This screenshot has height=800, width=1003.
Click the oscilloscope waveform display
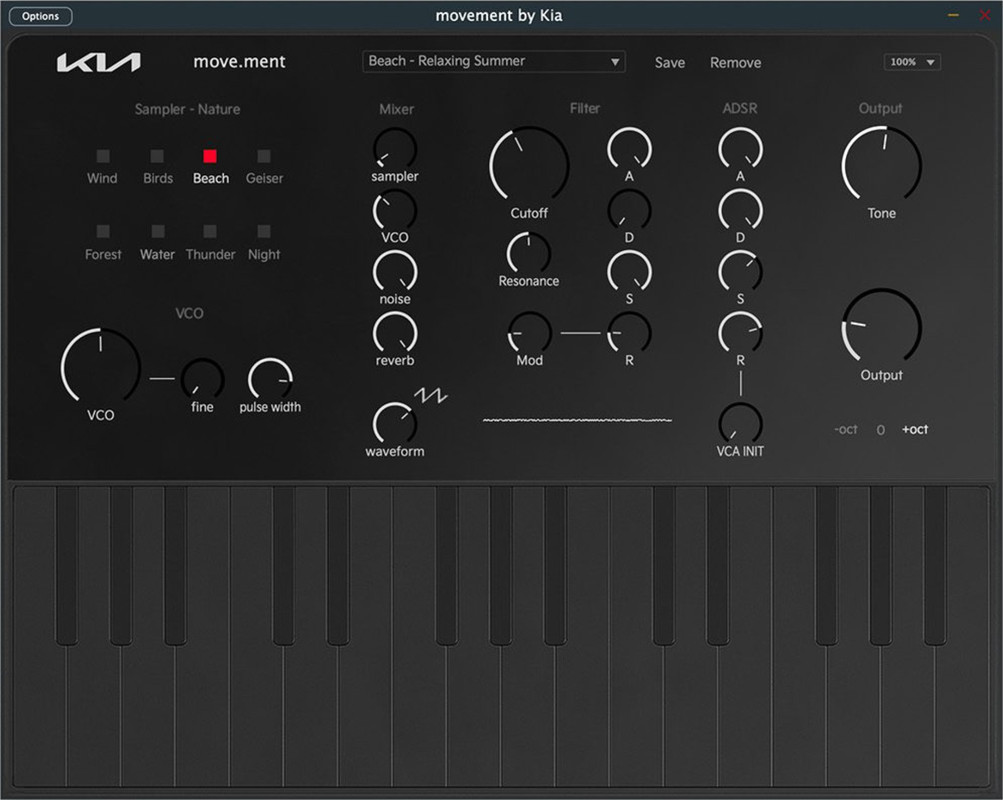(x=577, y=420)
